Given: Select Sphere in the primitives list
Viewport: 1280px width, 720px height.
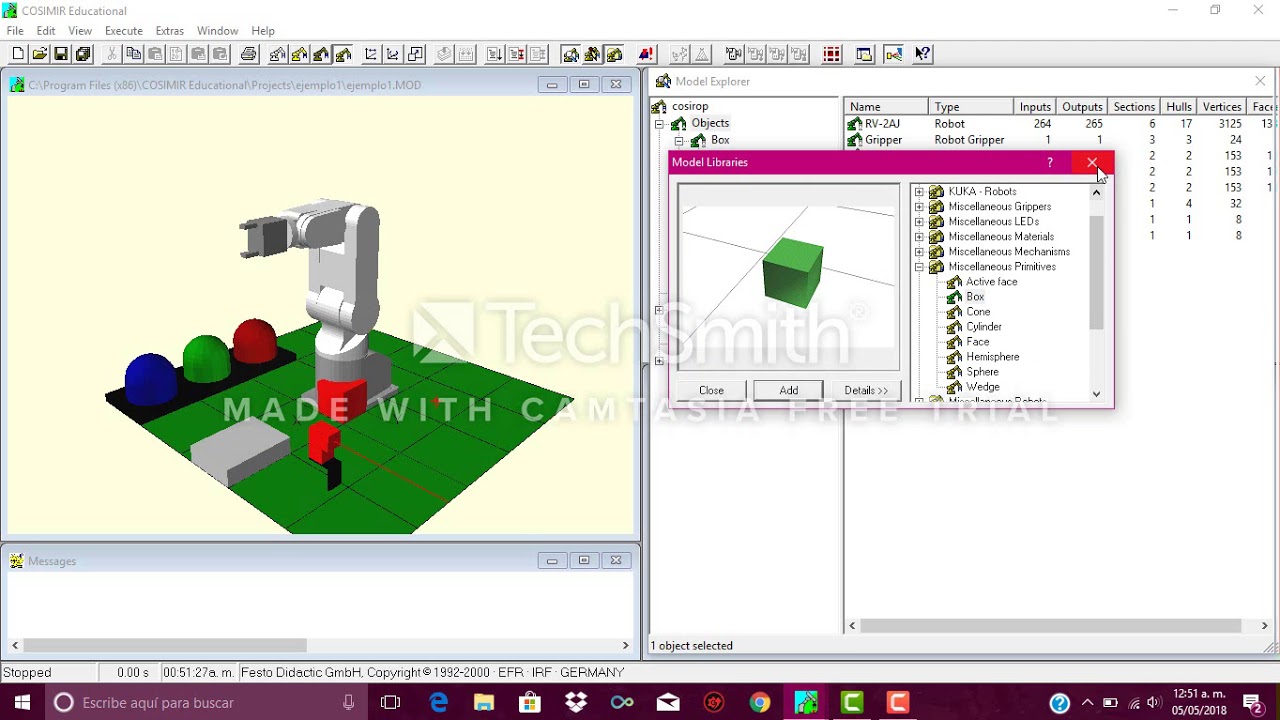Looking at the screenshot, I should 982,372.
